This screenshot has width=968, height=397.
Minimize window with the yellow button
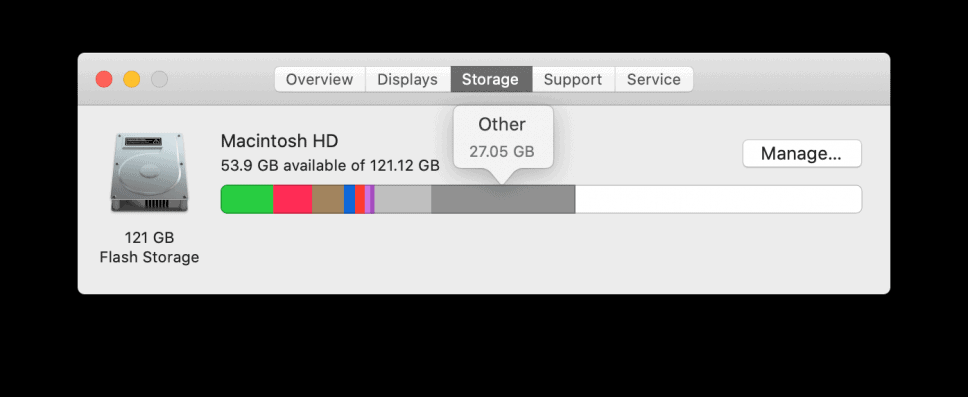131,80
